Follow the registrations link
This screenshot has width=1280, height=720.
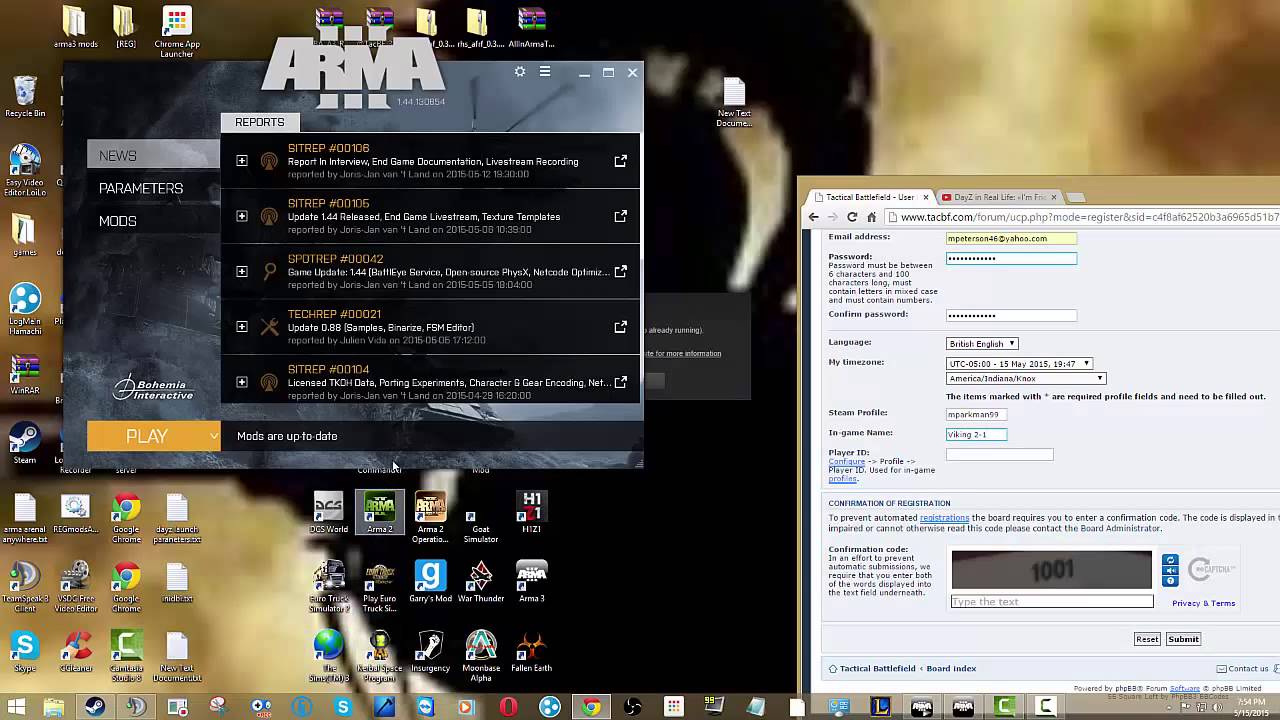point(944,518)
